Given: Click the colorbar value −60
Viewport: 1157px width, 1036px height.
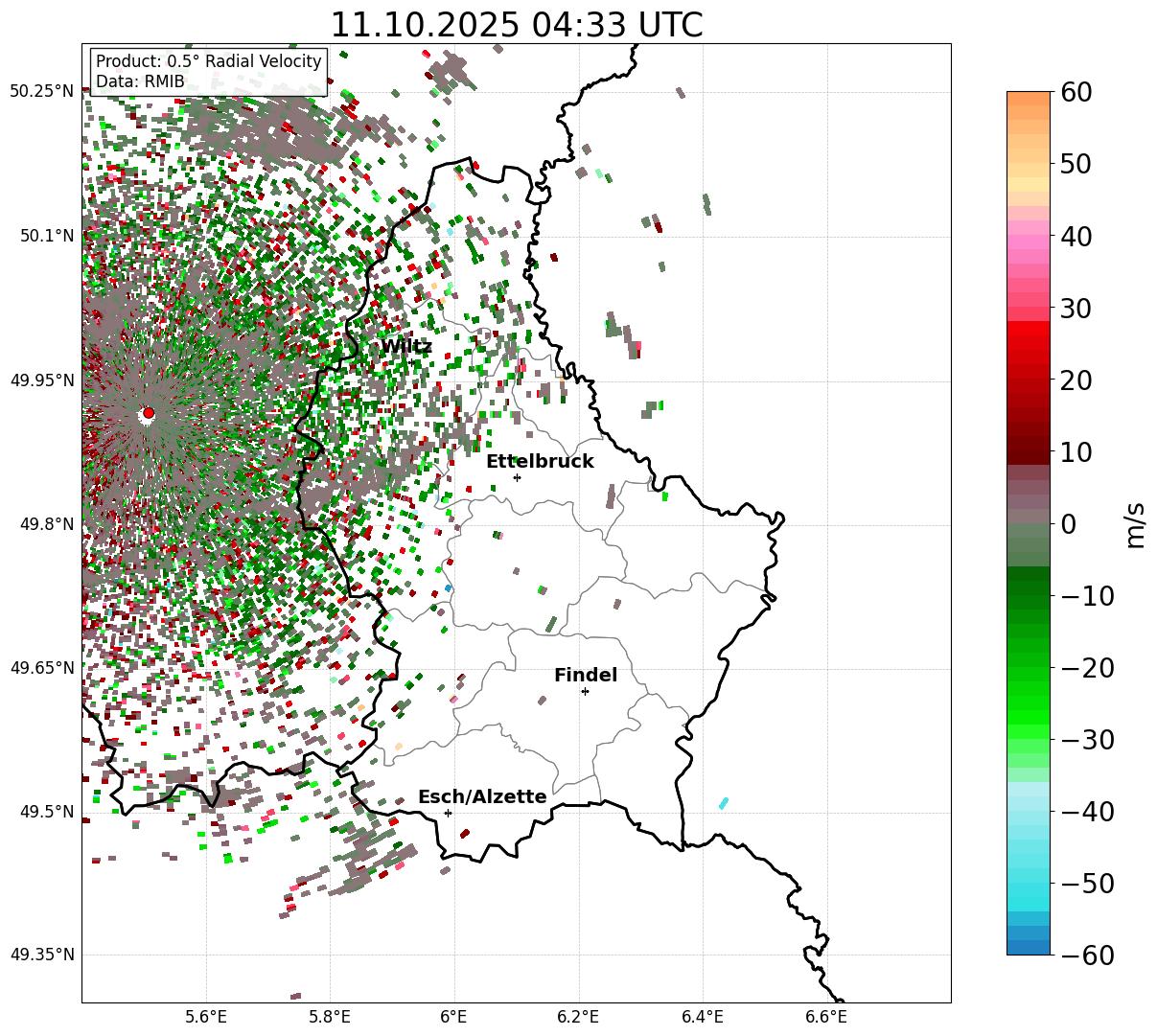Looking at the screenshot, I should pyautogui.click(x=1087, y=955).
